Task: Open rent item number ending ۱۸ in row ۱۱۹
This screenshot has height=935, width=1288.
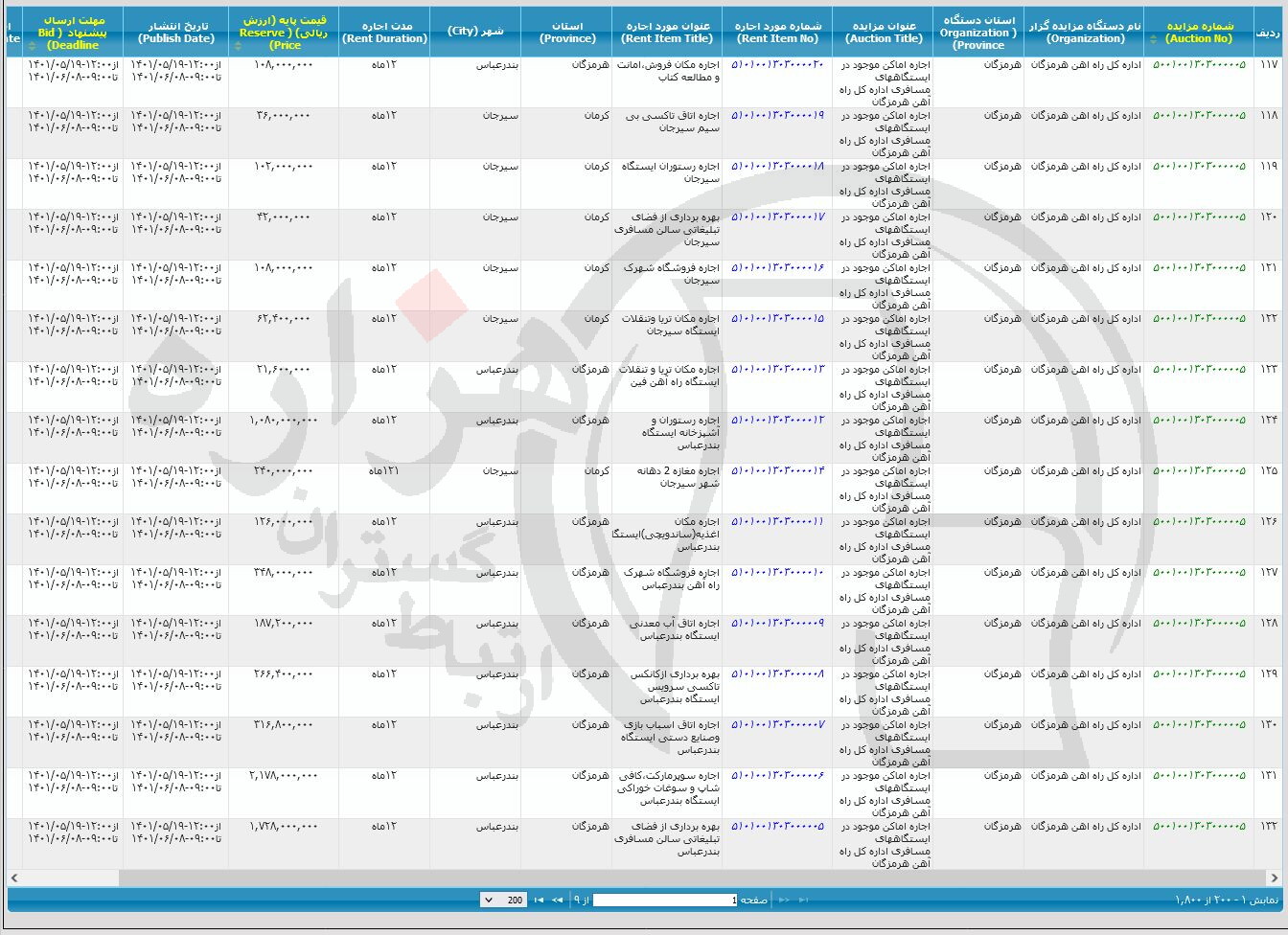Action: click(777, 167)
